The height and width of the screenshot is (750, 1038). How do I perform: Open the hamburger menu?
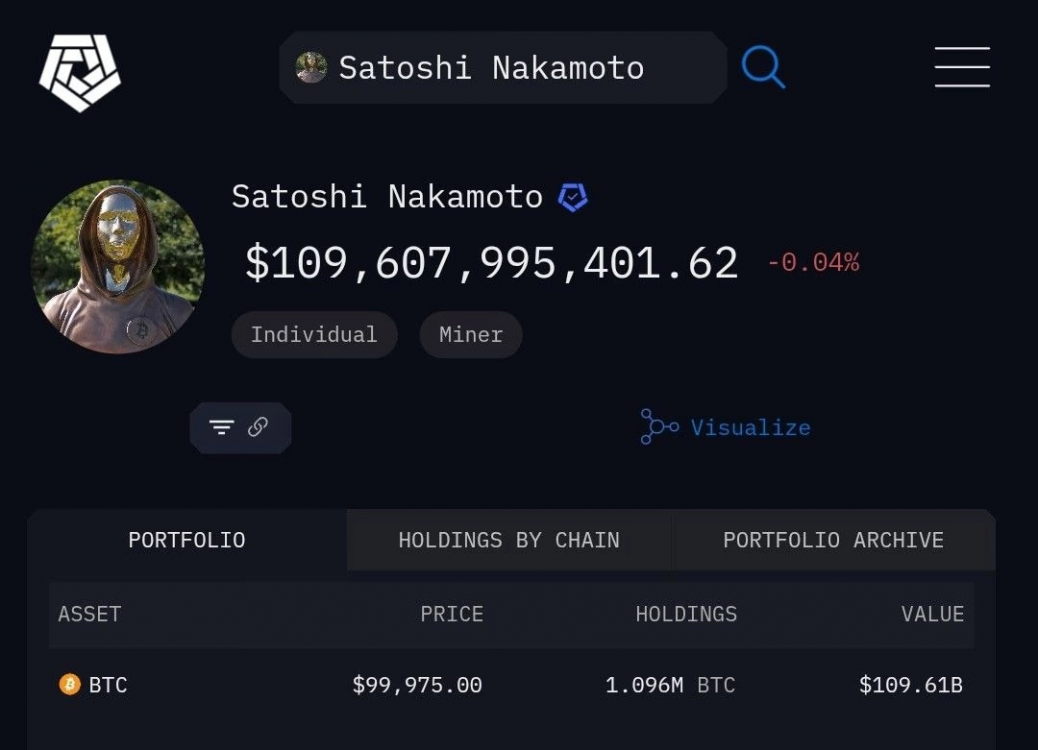[962, 67]
